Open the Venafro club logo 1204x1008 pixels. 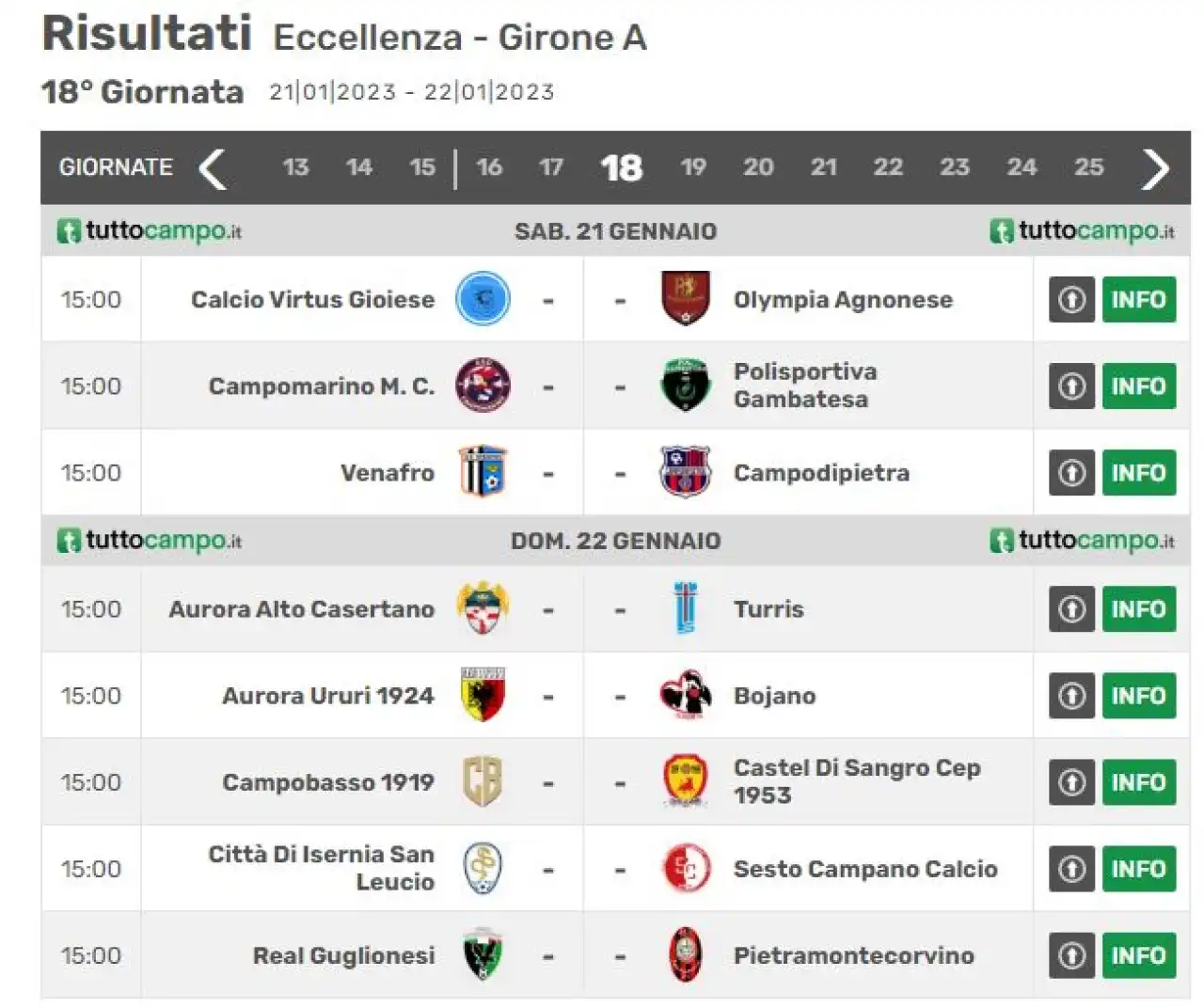pos(483,472)
